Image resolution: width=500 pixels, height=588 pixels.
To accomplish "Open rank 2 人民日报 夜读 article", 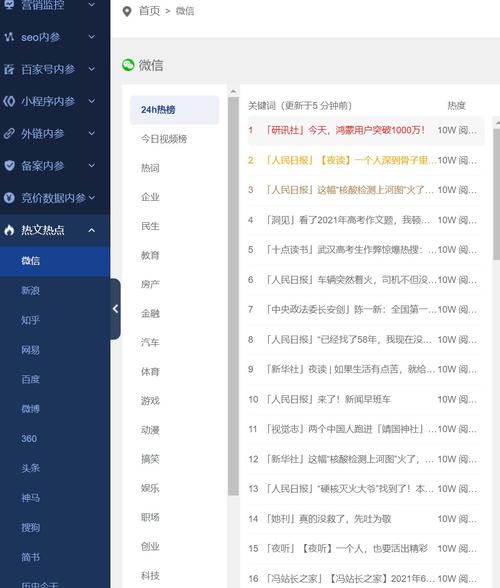I will point(350,160).
